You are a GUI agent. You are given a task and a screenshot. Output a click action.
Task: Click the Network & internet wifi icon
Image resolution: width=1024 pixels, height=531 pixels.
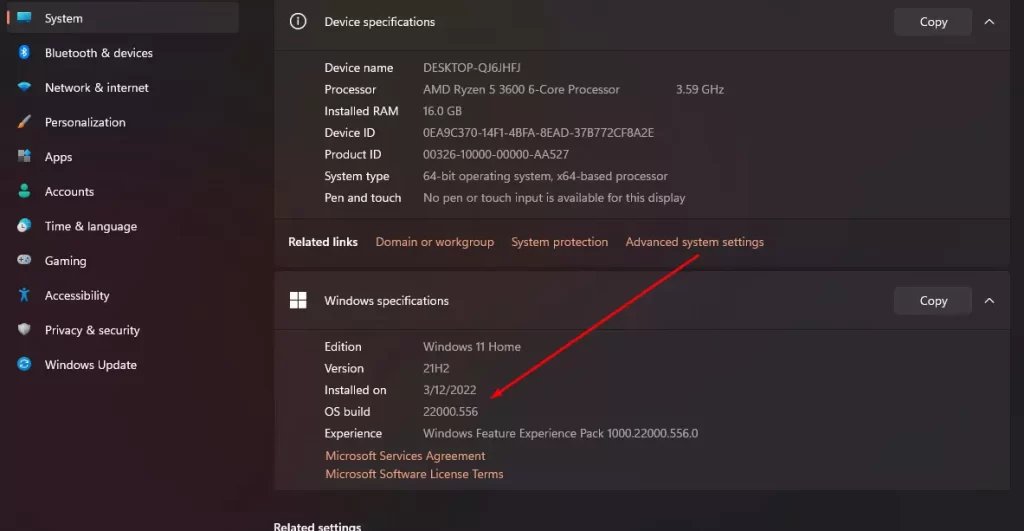coord(24,87)
